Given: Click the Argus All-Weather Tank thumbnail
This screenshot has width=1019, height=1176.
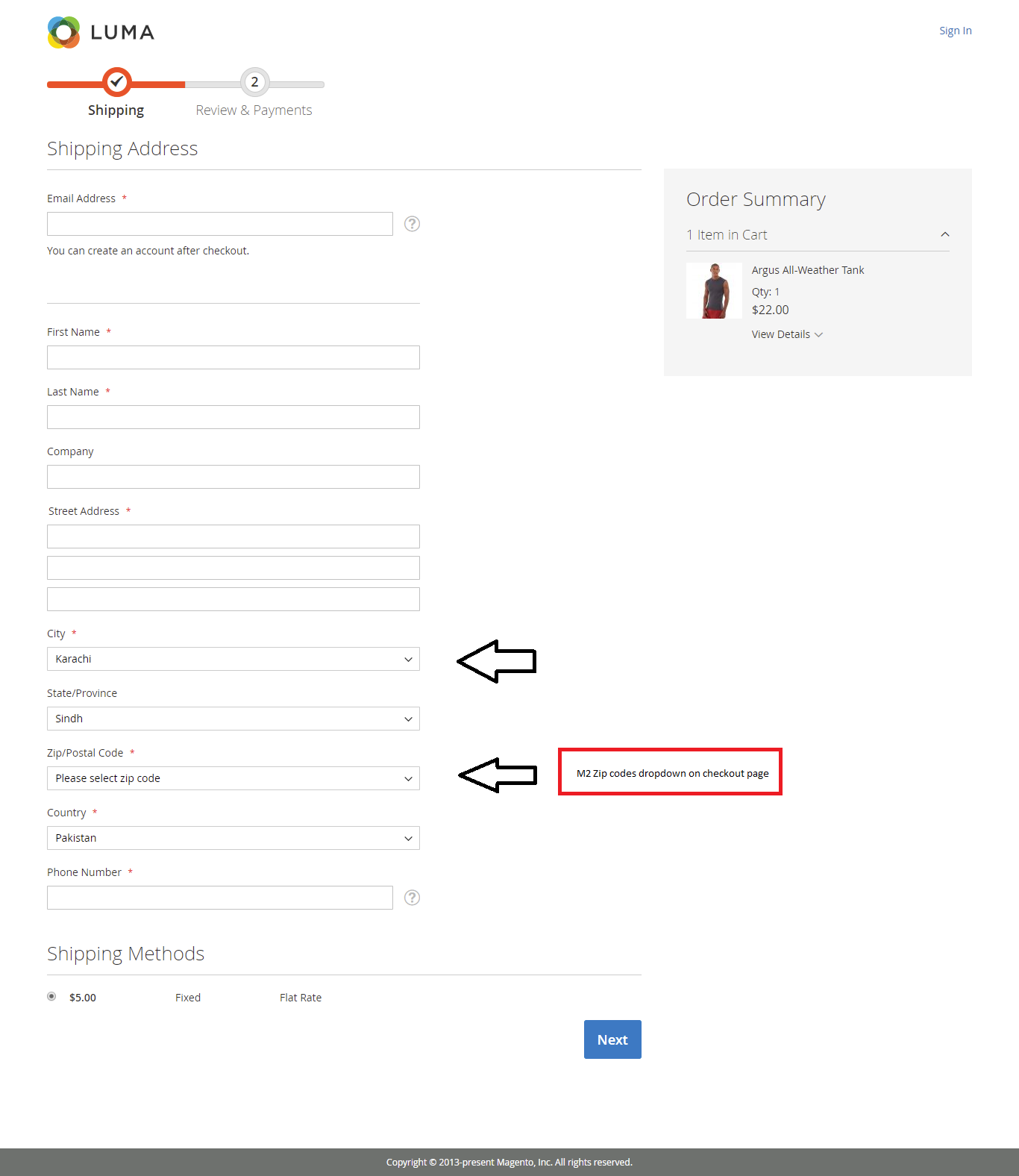Looking at the screenshot, I should 714,291.
